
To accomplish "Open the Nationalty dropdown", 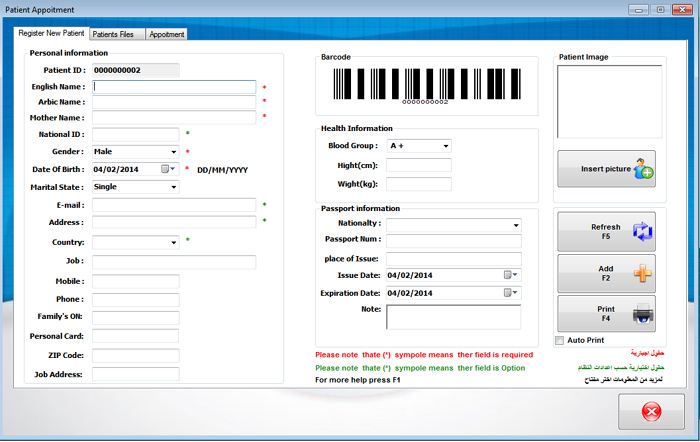I will click(x=516, y=225).
